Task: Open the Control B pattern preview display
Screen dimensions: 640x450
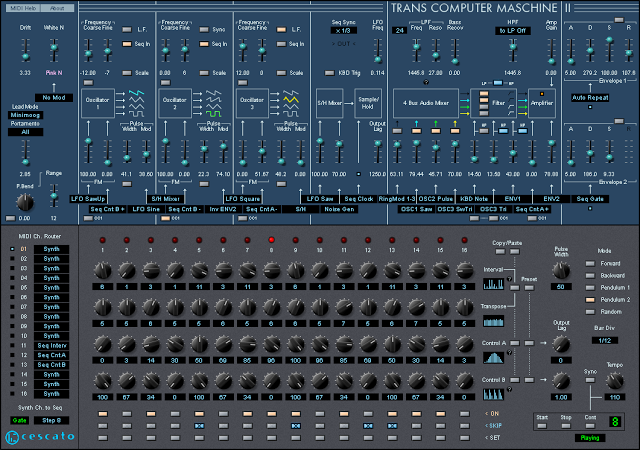Action: (493, 394)
